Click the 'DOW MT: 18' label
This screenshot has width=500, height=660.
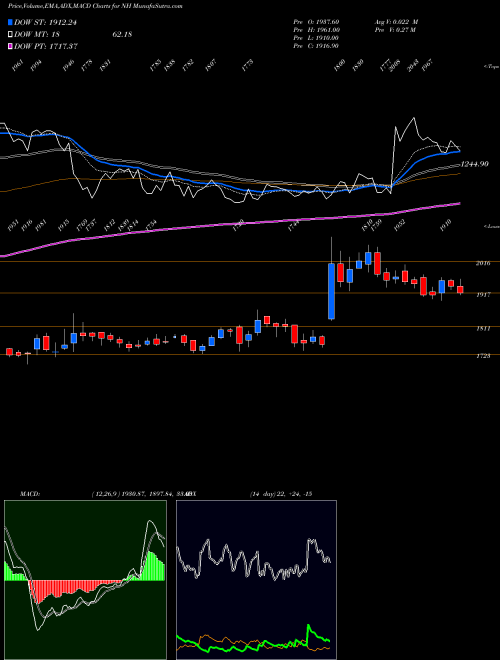pos(38,34)
